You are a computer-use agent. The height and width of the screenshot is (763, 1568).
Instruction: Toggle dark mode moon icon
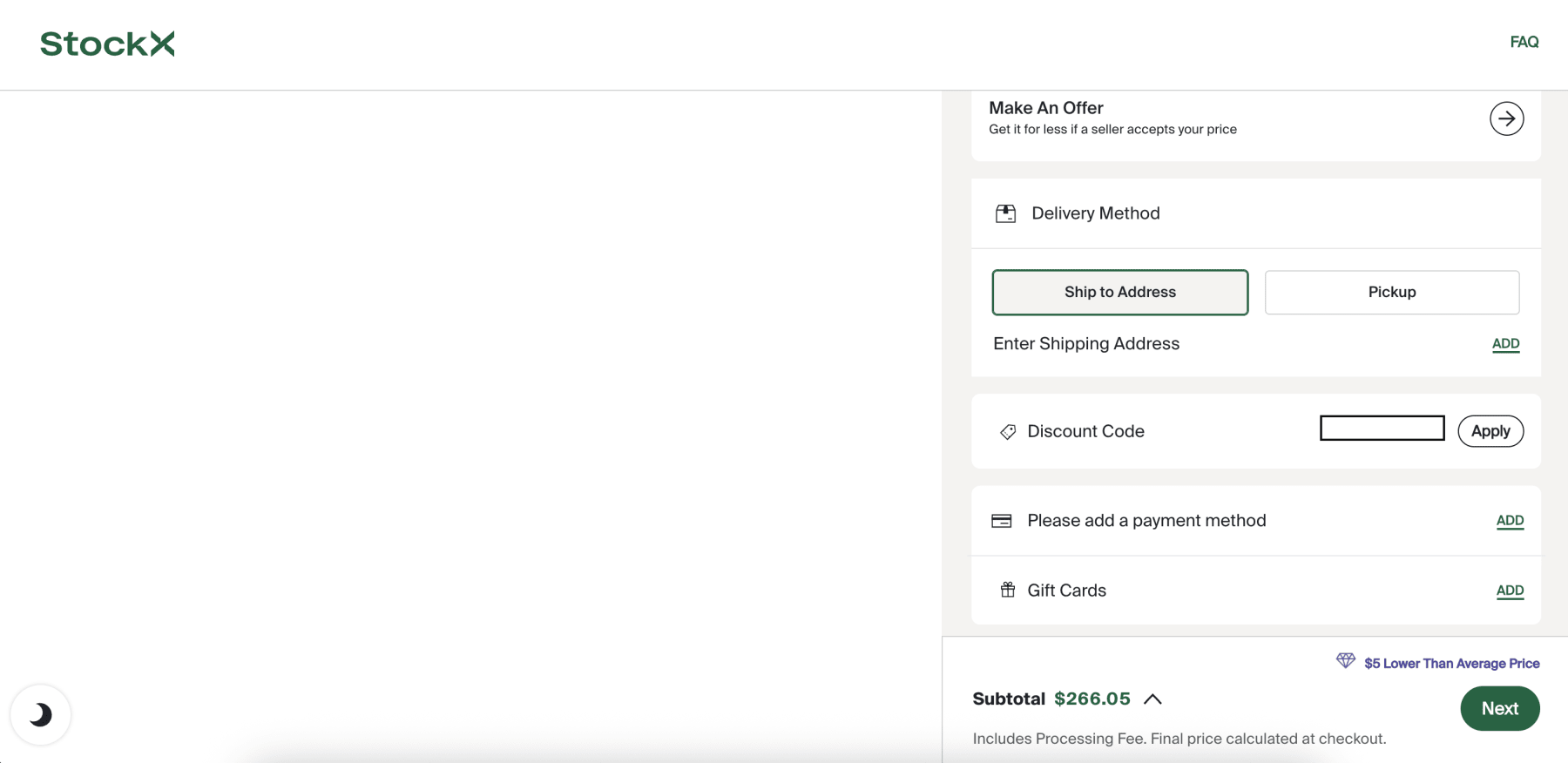tap(40, 715)
